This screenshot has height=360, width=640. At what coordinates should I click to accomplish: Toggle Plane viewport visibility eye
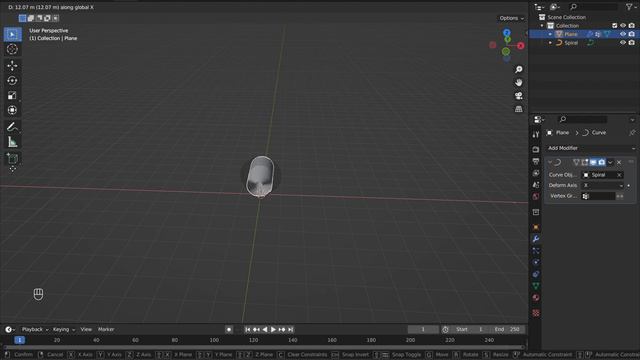[623, 34]
